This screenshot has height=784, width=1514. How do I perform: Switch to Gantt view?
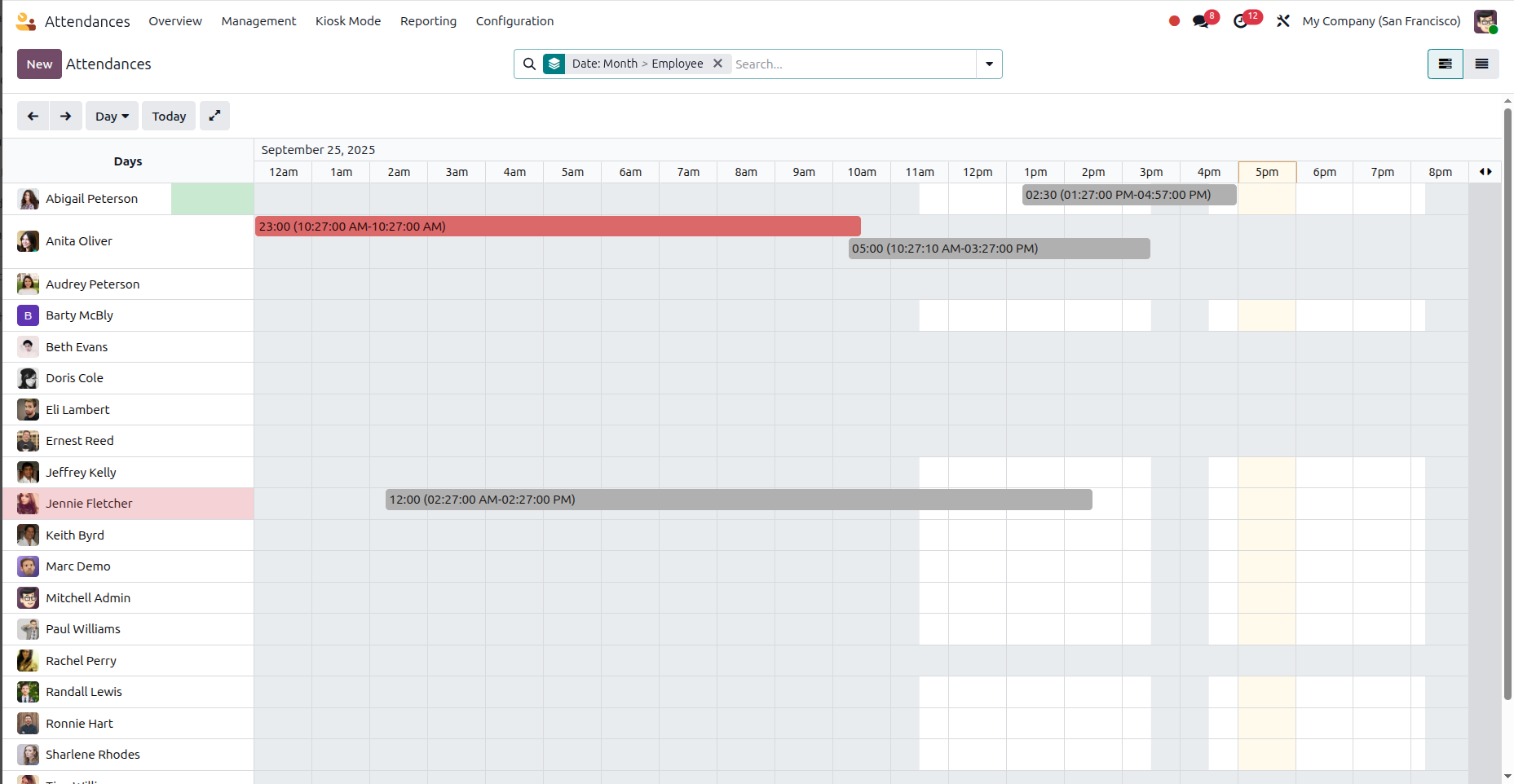tap(1445, 64)
